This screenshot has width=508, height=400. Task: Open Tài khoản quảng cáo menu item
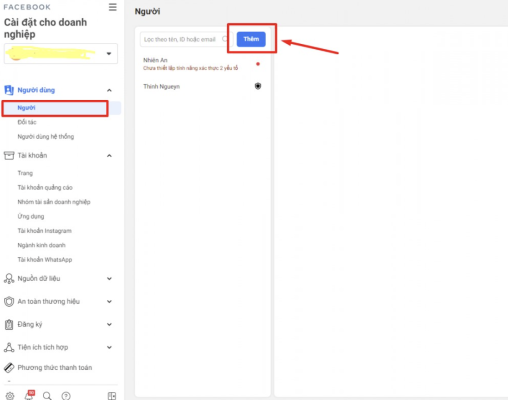[x=45, y=187]
